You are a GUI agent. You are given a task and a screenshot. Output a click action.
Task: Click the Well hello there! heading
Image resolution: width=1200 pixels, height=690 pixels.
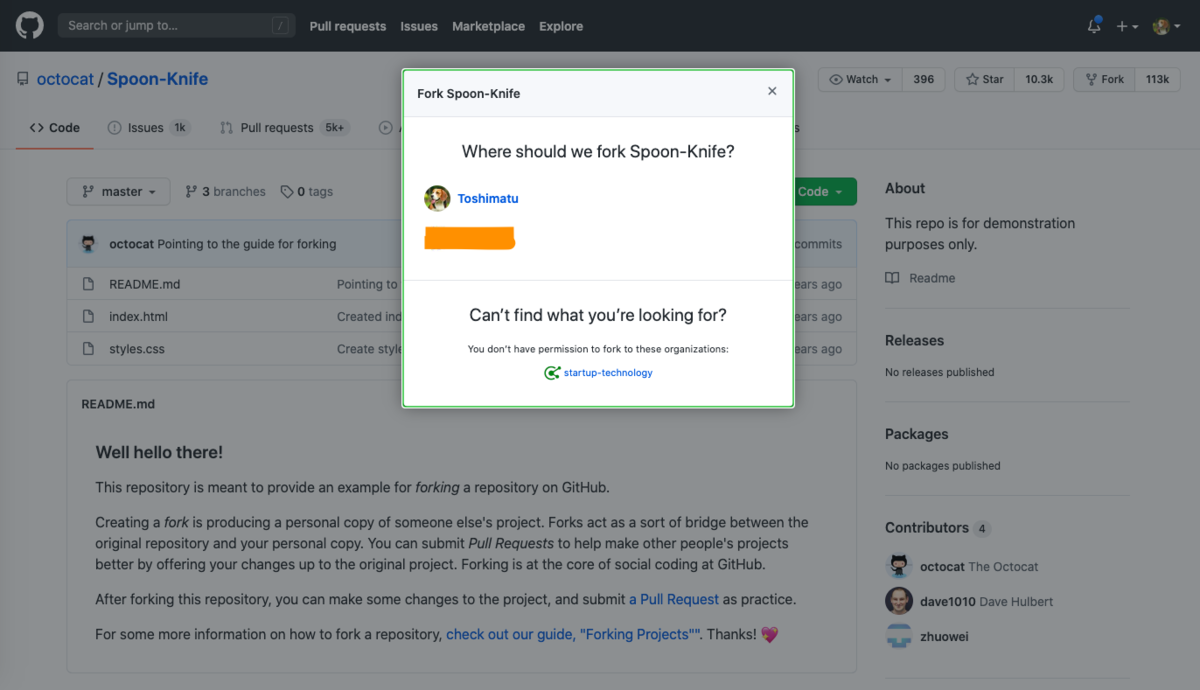click(x=159, y=452)
